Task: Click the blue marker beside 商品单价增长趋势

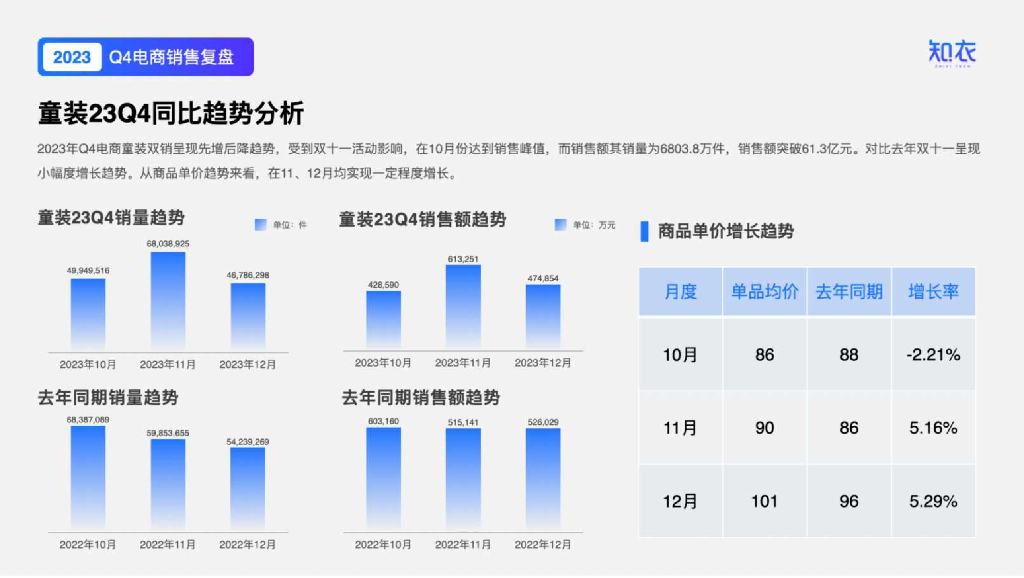Action: [645, 231]
